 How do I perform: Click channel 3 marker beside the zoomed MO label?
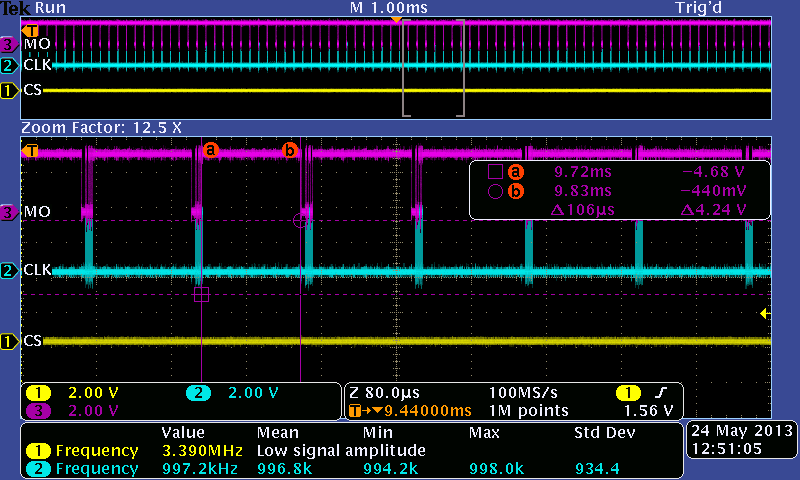[x=9, y=212]
